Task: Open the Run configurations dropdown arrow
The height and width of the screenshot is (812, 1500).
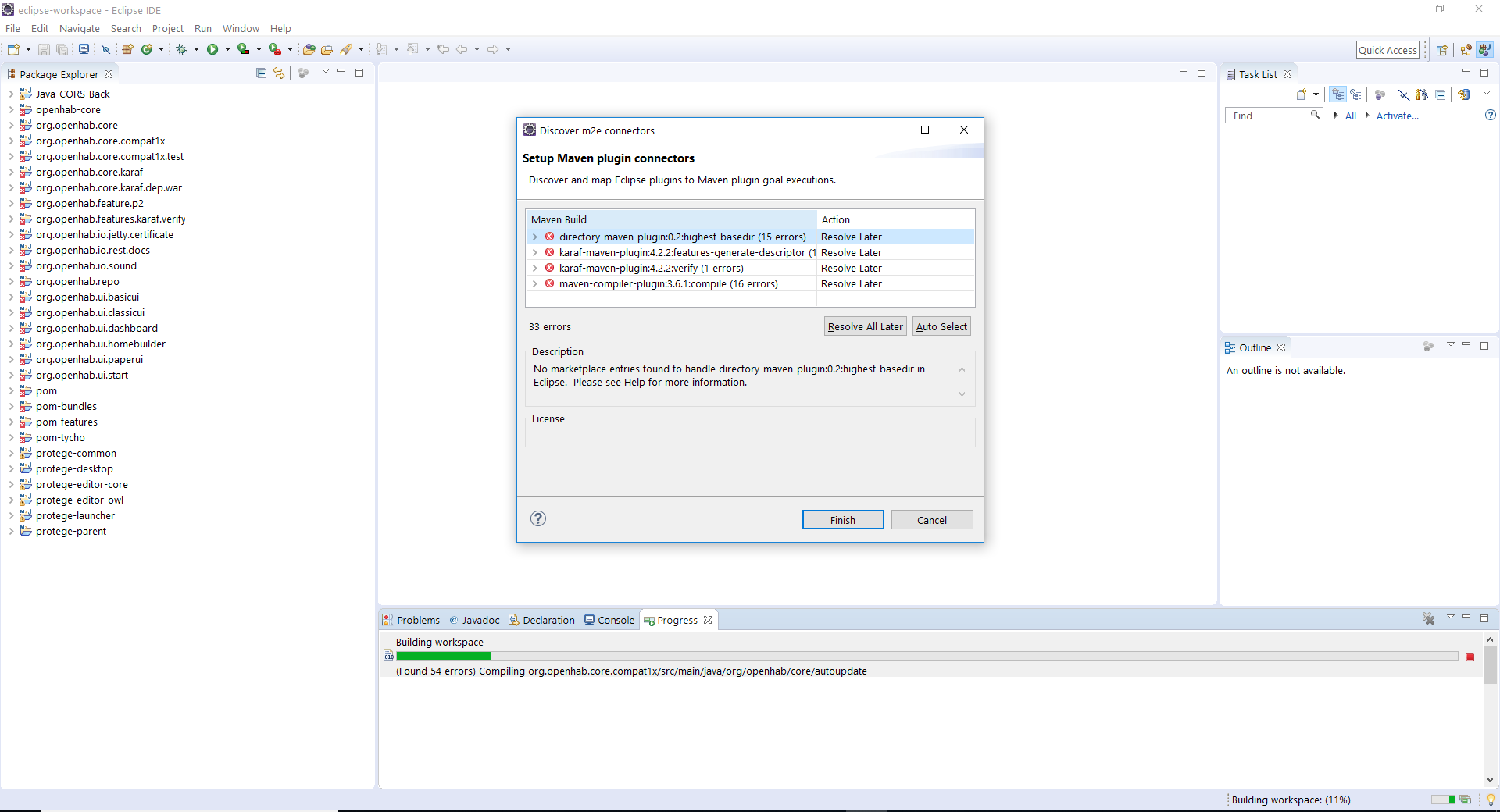Action: click(228, 48)
